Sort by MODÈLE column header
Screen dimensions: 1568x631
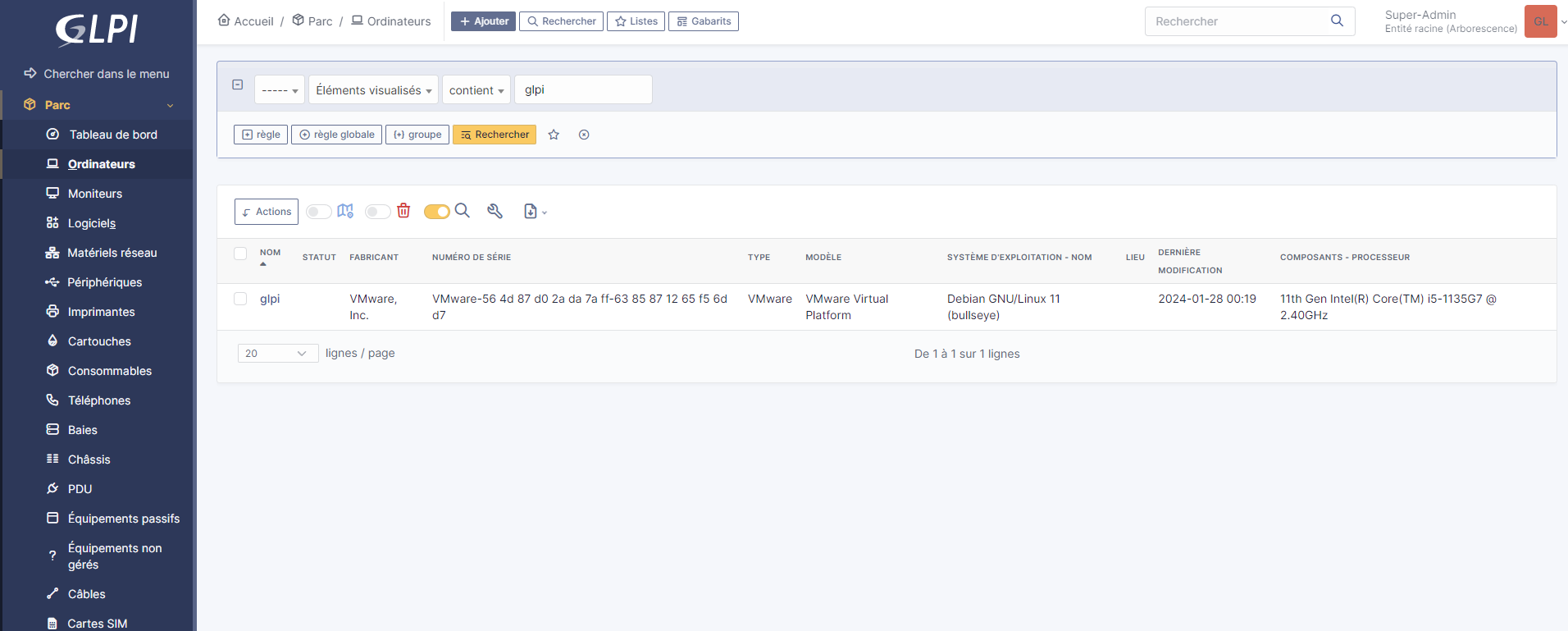(823, 258)
